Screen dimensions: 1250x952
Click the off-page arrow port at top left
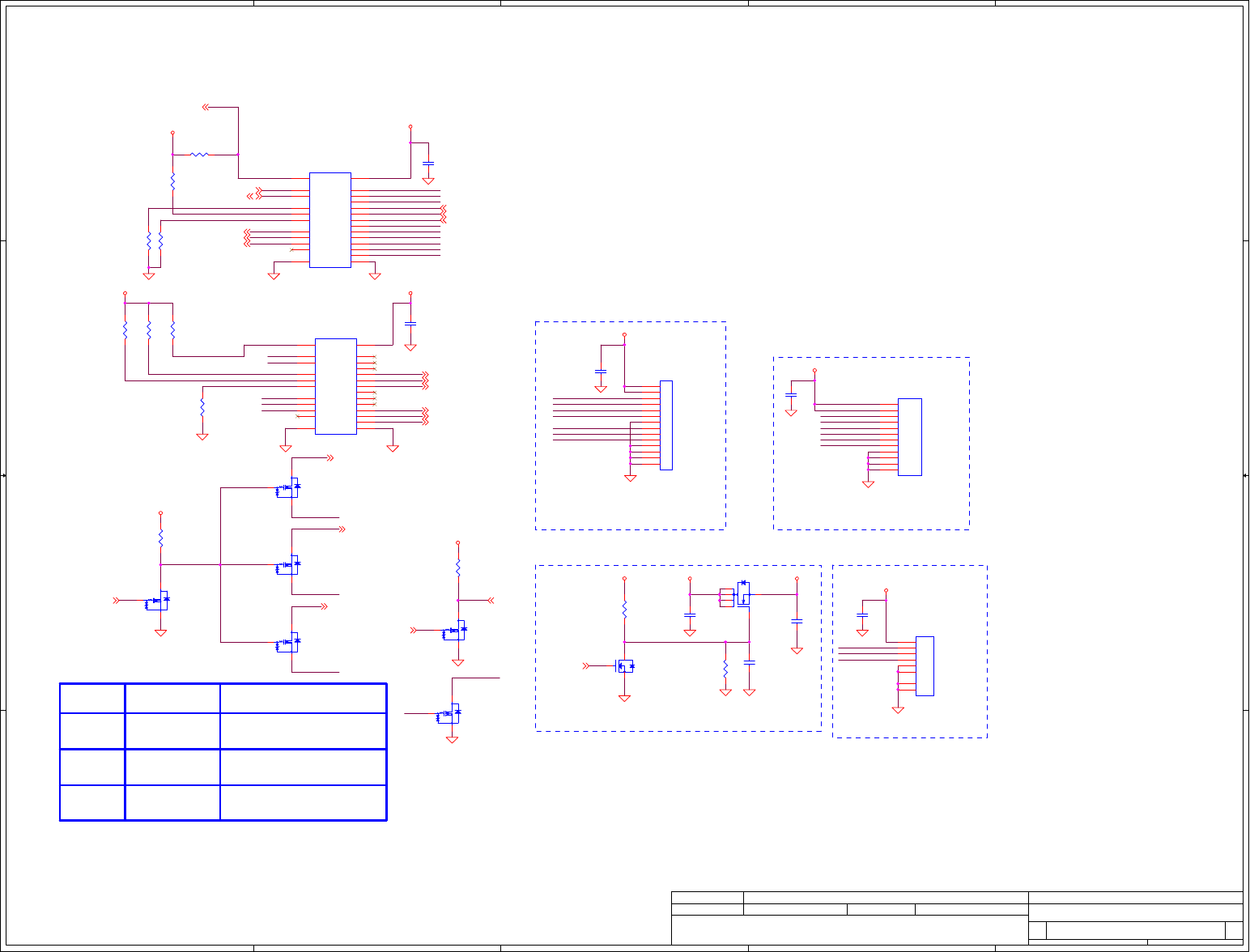[x=206, y=107]
